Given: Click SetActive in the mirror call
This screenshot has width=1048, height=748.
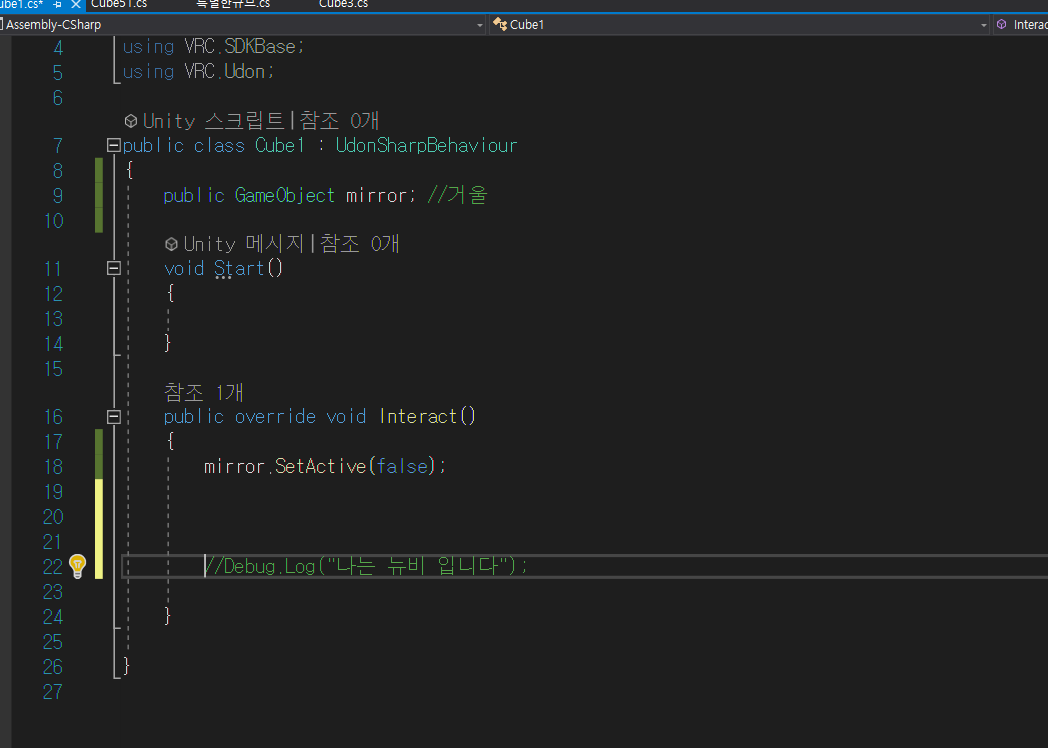Looking at the screenshot, I should (321, 466).
